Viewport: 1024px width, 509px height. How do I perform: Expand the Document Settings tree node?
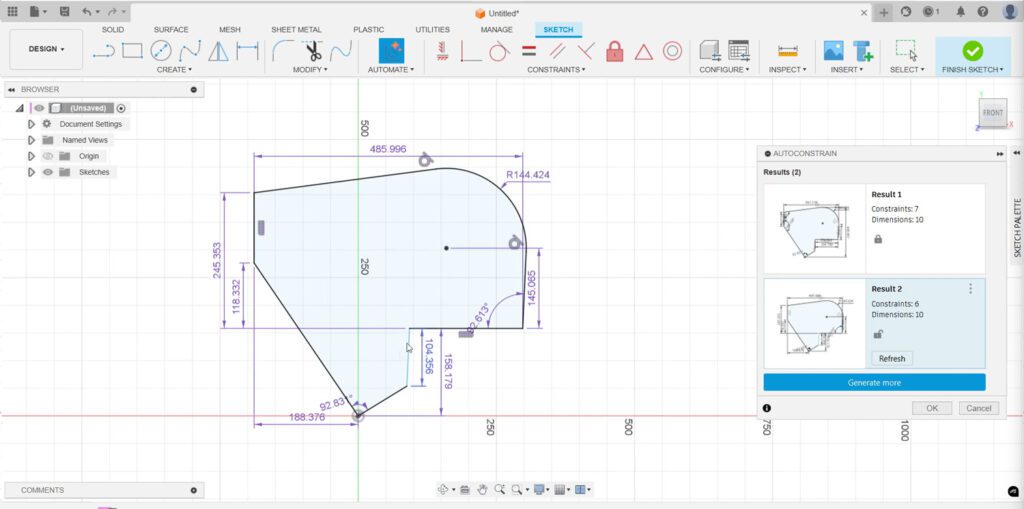(31, 124)
